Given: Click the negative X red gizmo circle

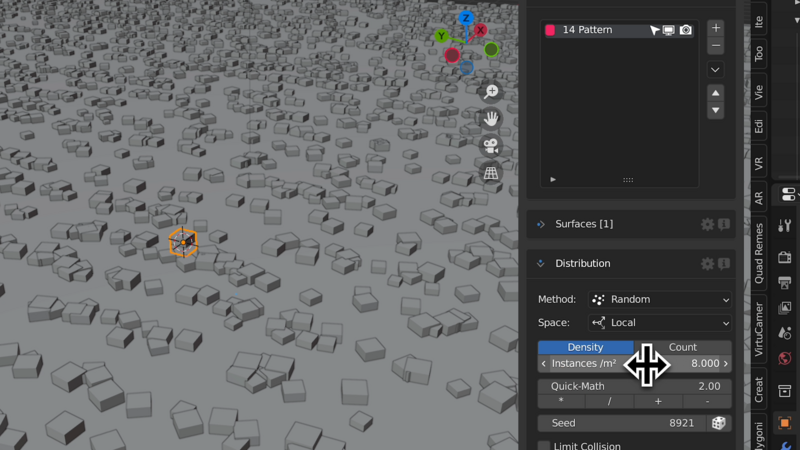Looking at the screenshot, I should pyautogui.click(x=452, y=55).
